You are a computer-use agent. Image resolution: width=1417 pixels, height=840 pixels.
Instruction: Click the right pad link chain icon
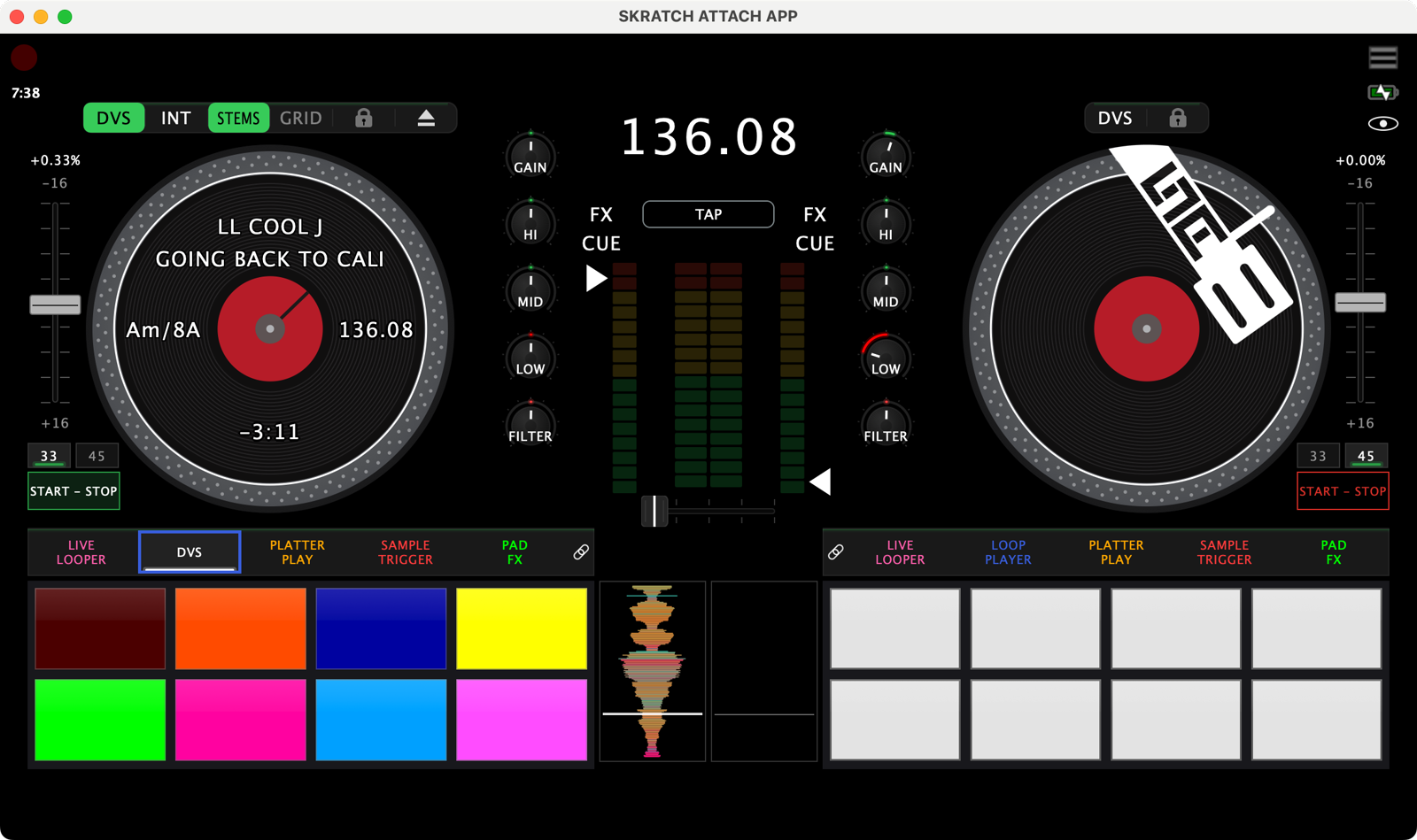point(836,552)
